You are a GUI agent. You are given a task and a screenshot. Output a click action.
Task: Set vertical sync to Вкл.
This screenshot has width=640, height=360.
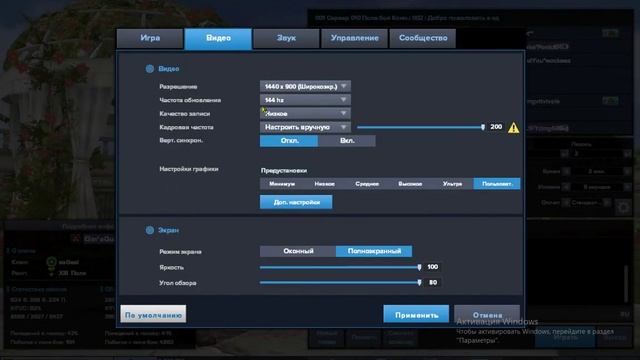pyautogui.click(x=347, y=141)
